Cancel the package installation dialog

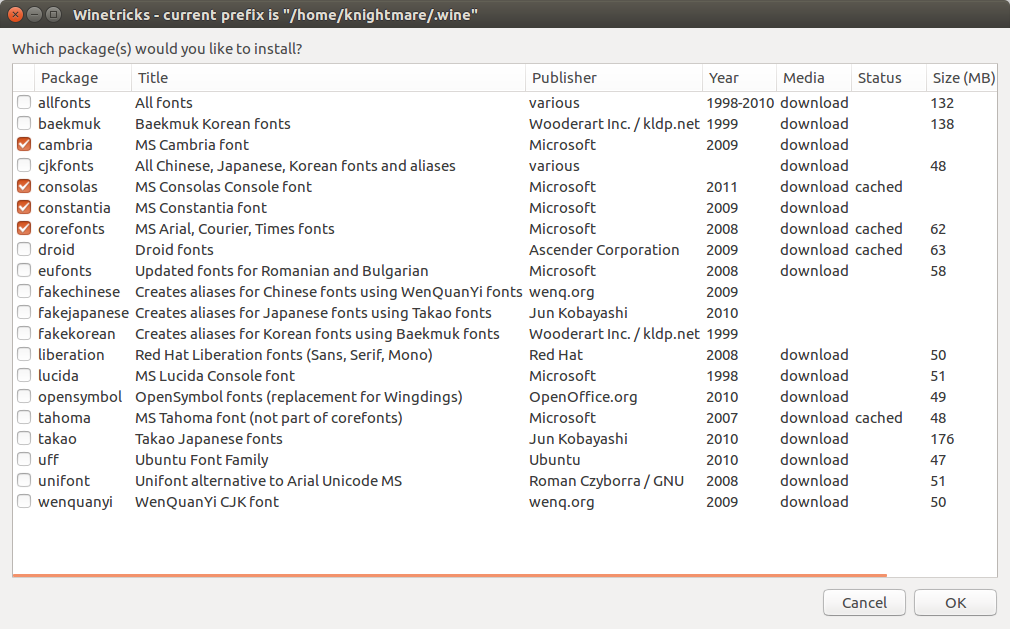point(864,603)
